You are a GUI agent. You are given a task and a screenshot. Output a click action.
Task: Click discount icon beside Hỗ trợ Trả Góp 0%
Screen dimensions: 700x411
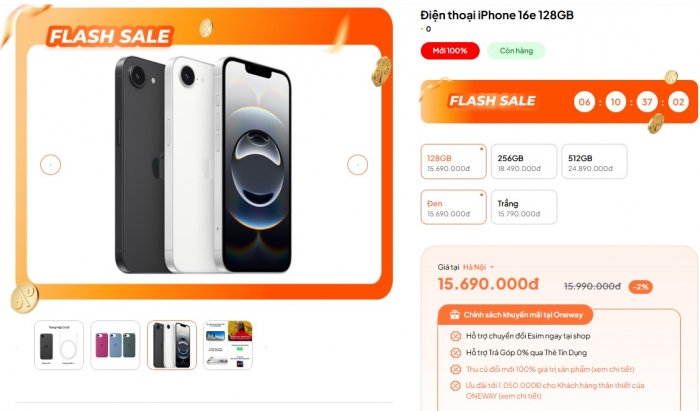tap(455, 353)
